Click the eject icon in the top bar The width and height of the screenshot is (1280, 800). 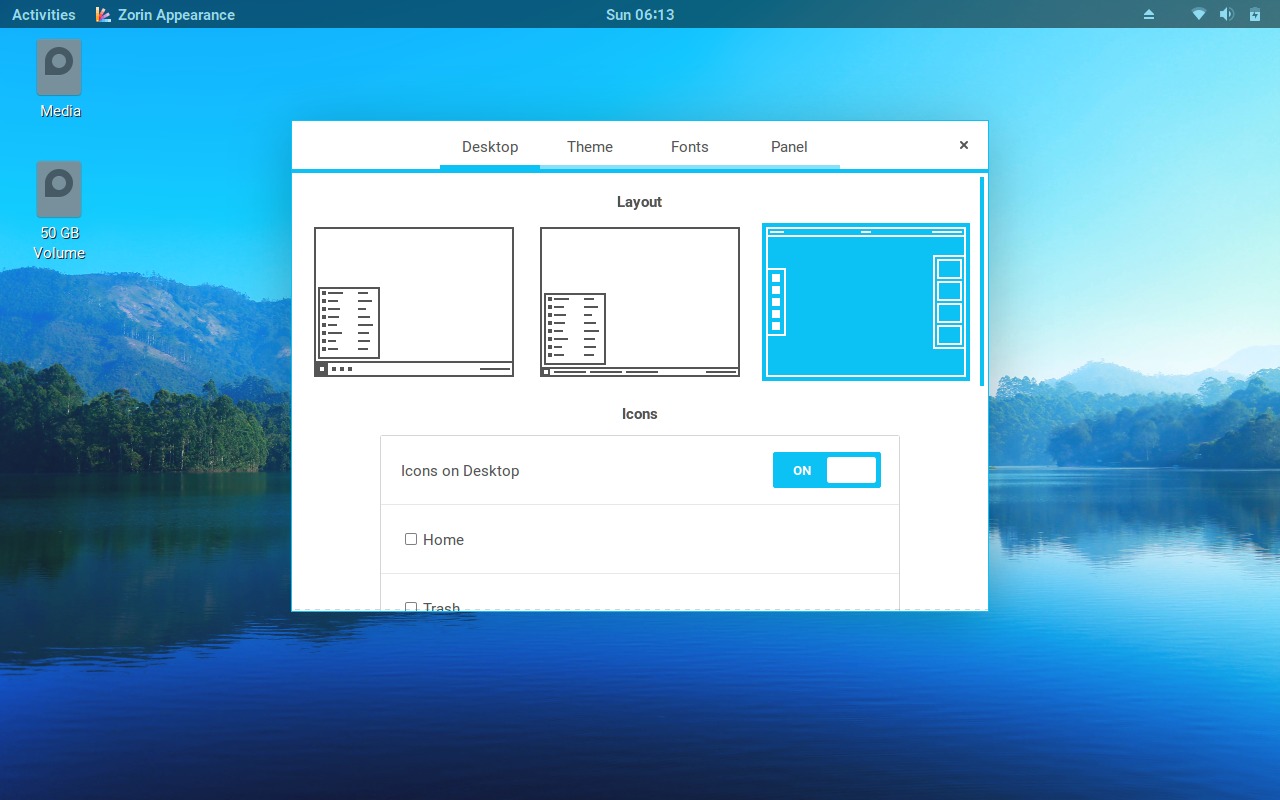[1149, 14]
